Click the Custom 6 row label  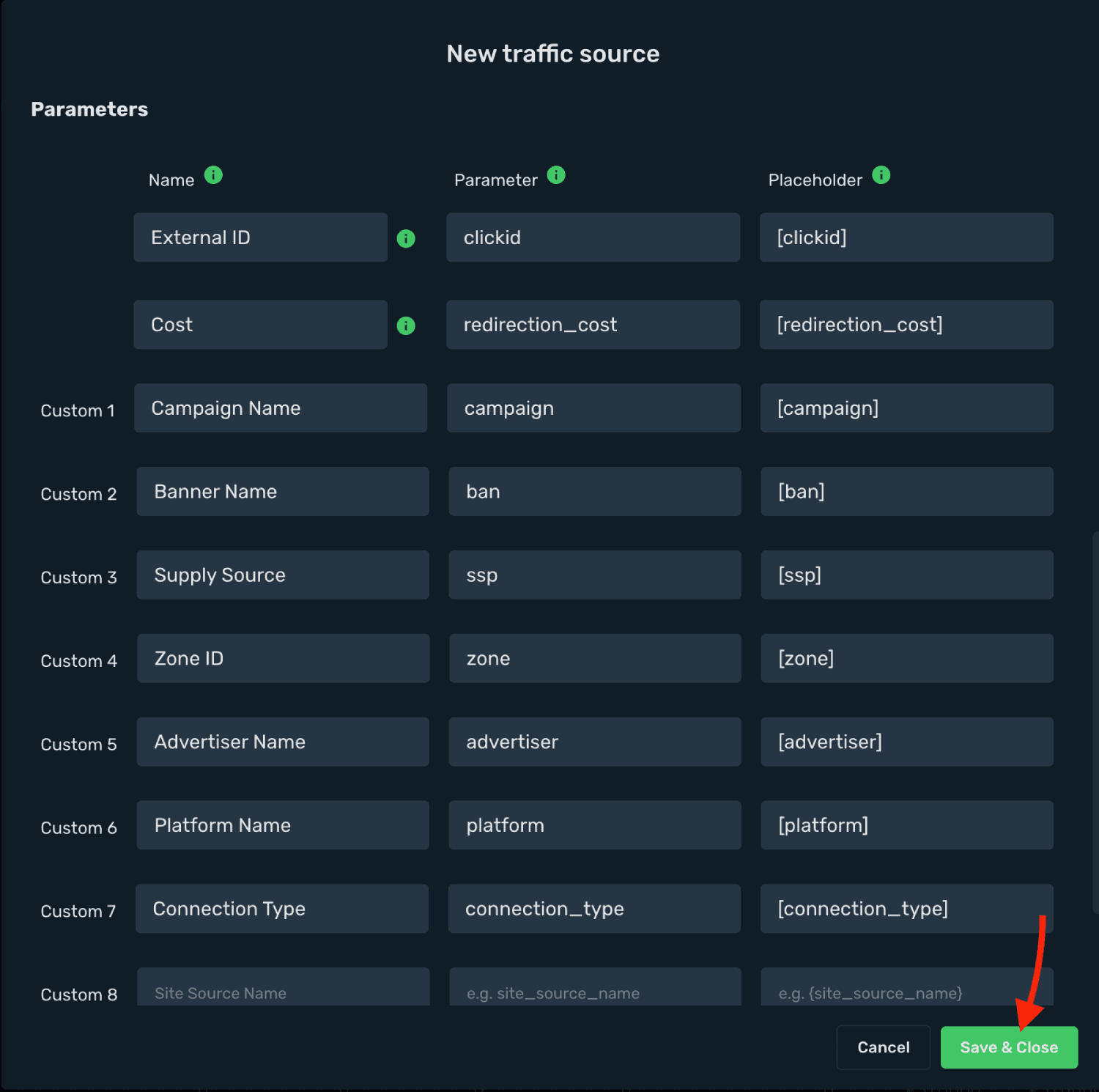(x=78, y=828)
